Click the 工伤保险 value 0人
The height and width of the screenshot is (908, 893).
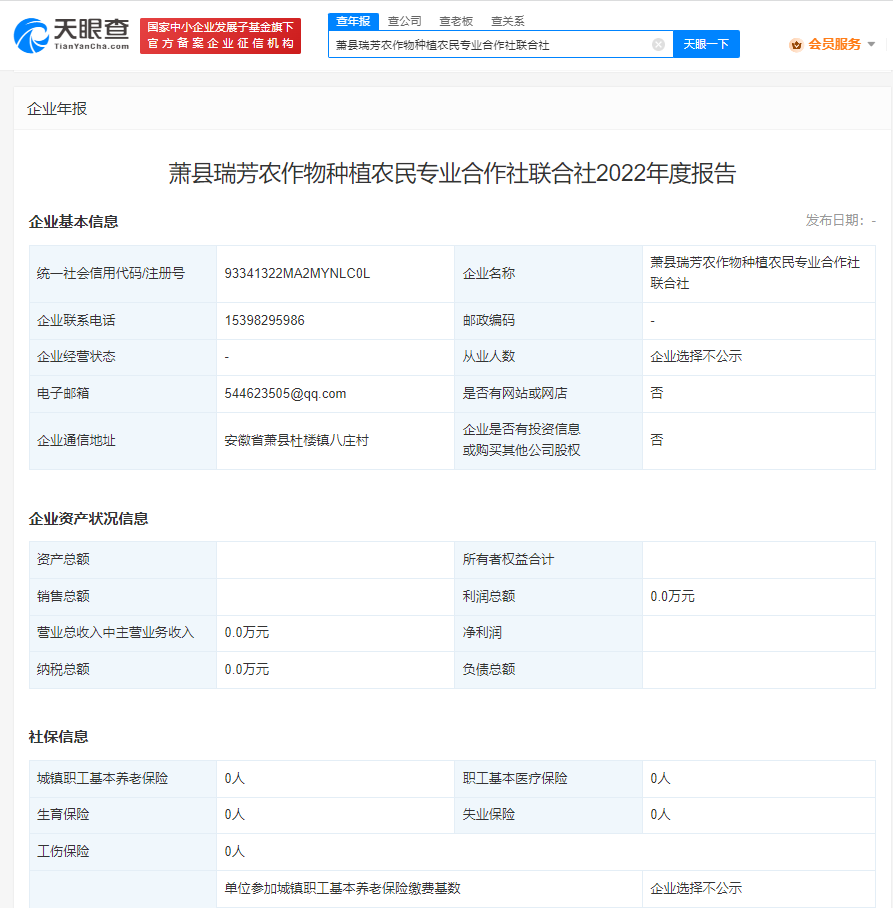pos(235,851)
